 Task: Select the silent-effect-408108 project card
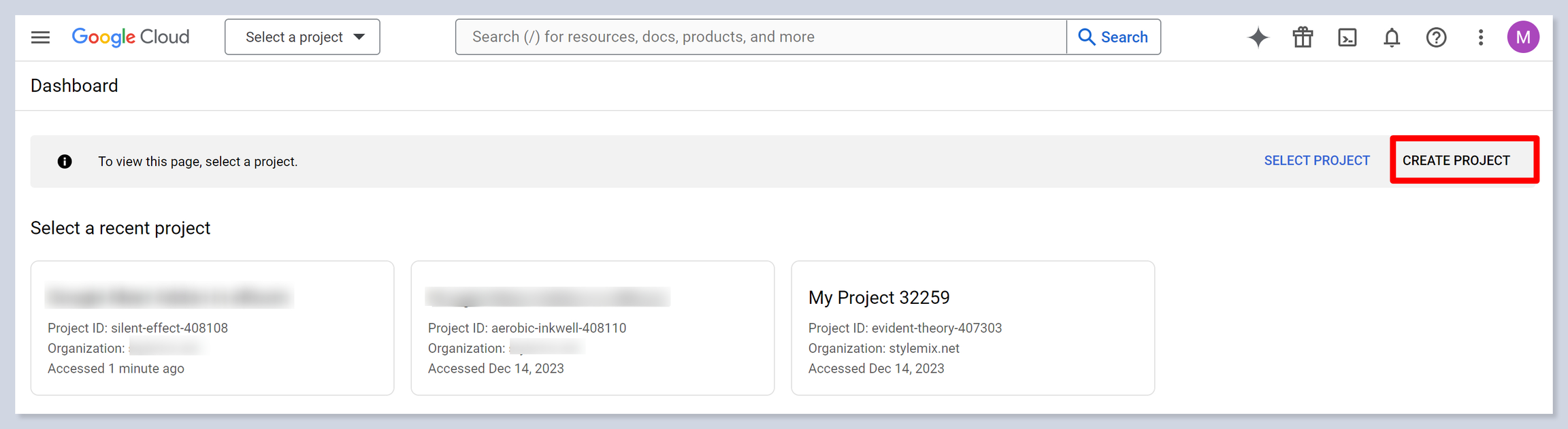point(212,328)
